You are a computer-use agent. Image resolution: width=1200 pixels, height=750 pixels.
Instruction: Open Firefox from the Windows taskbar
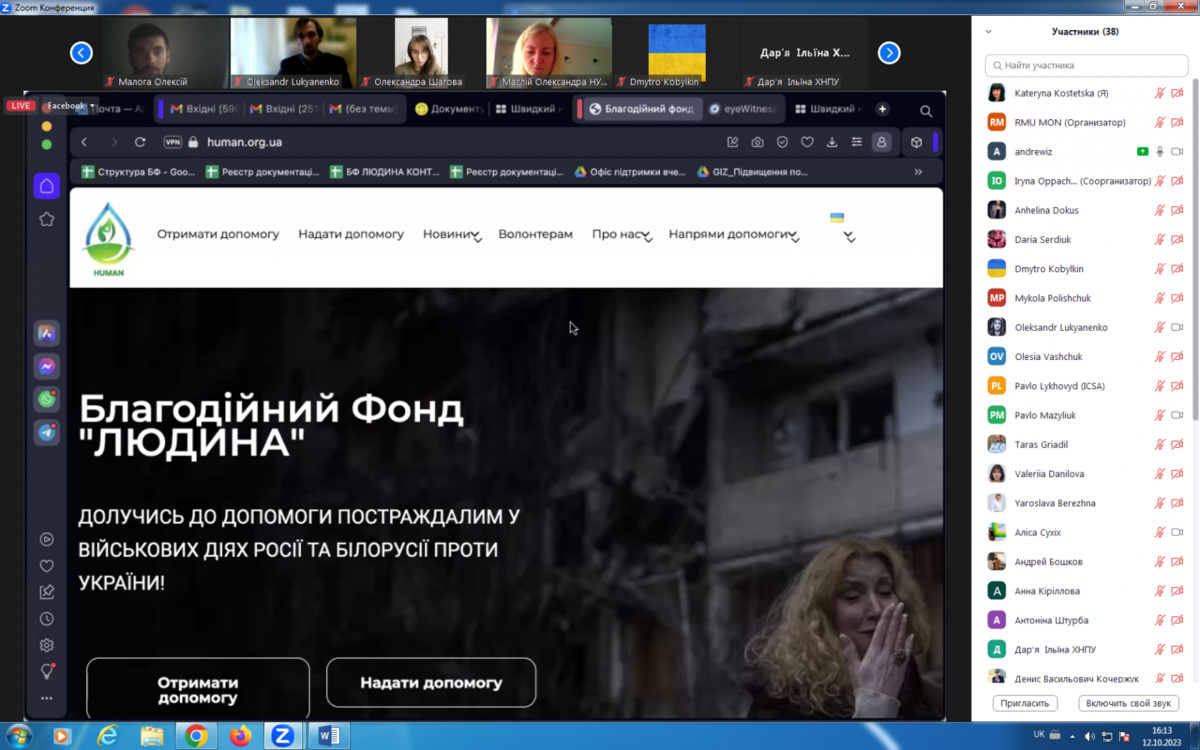pyautogui.click(x=240, y=736)
